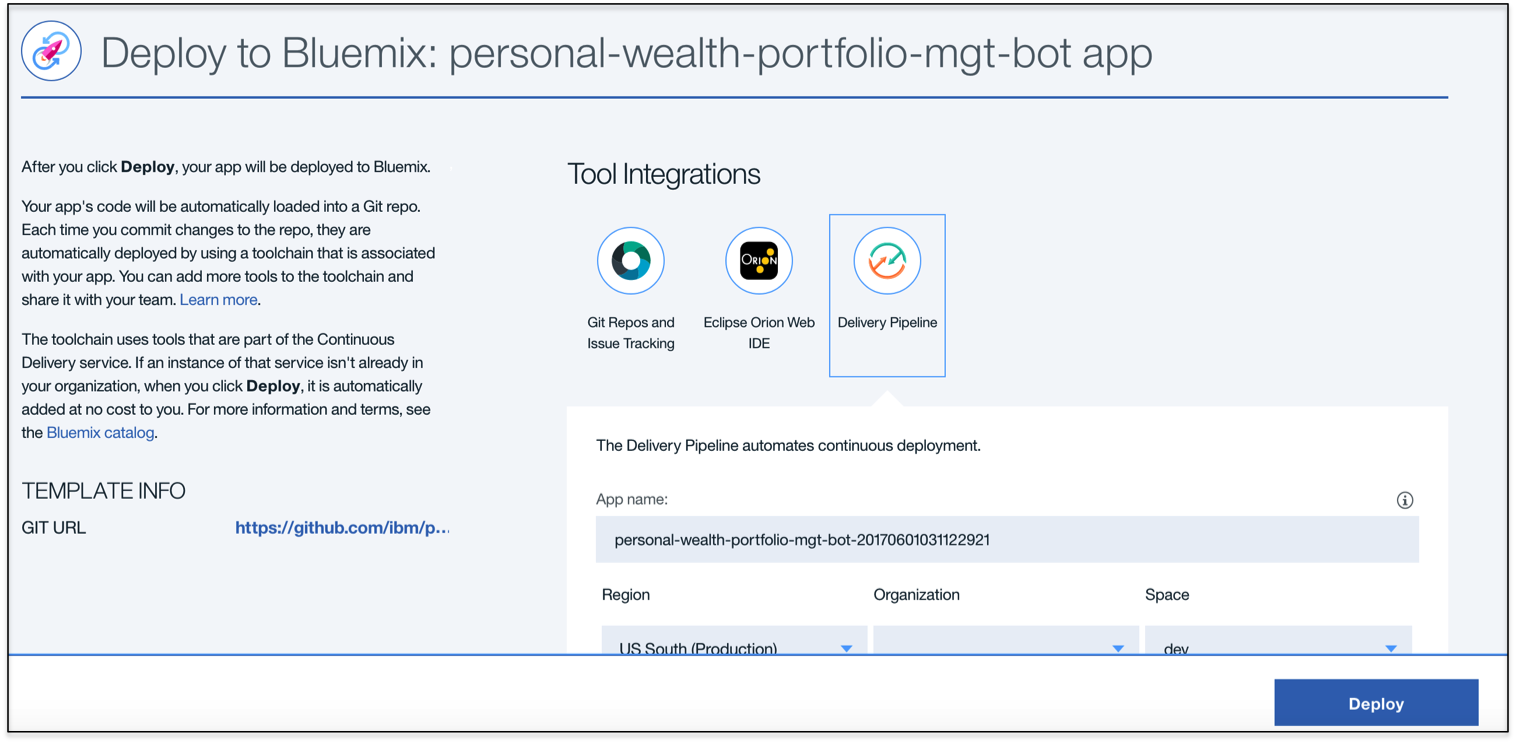
Task: Select the Delivery Pipeline tool icon
Action: pos(887,261)
